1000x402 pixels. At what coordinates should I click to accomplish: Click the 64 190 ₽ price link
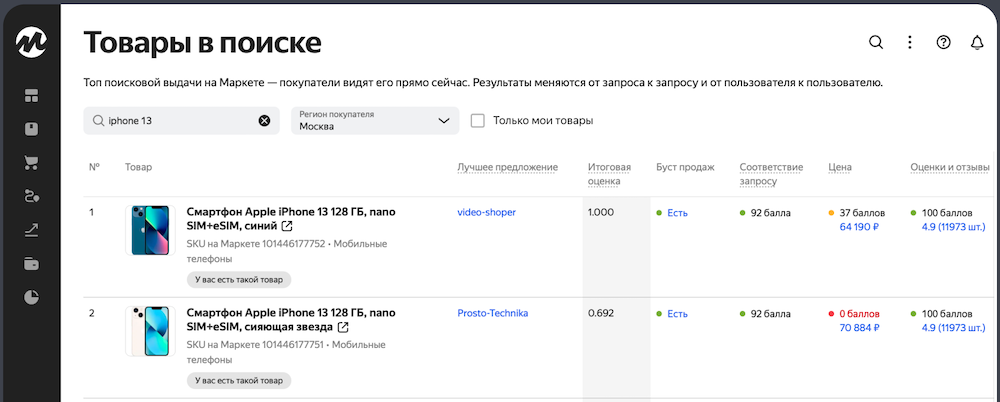pyautogui.click(x=860, y=227)
